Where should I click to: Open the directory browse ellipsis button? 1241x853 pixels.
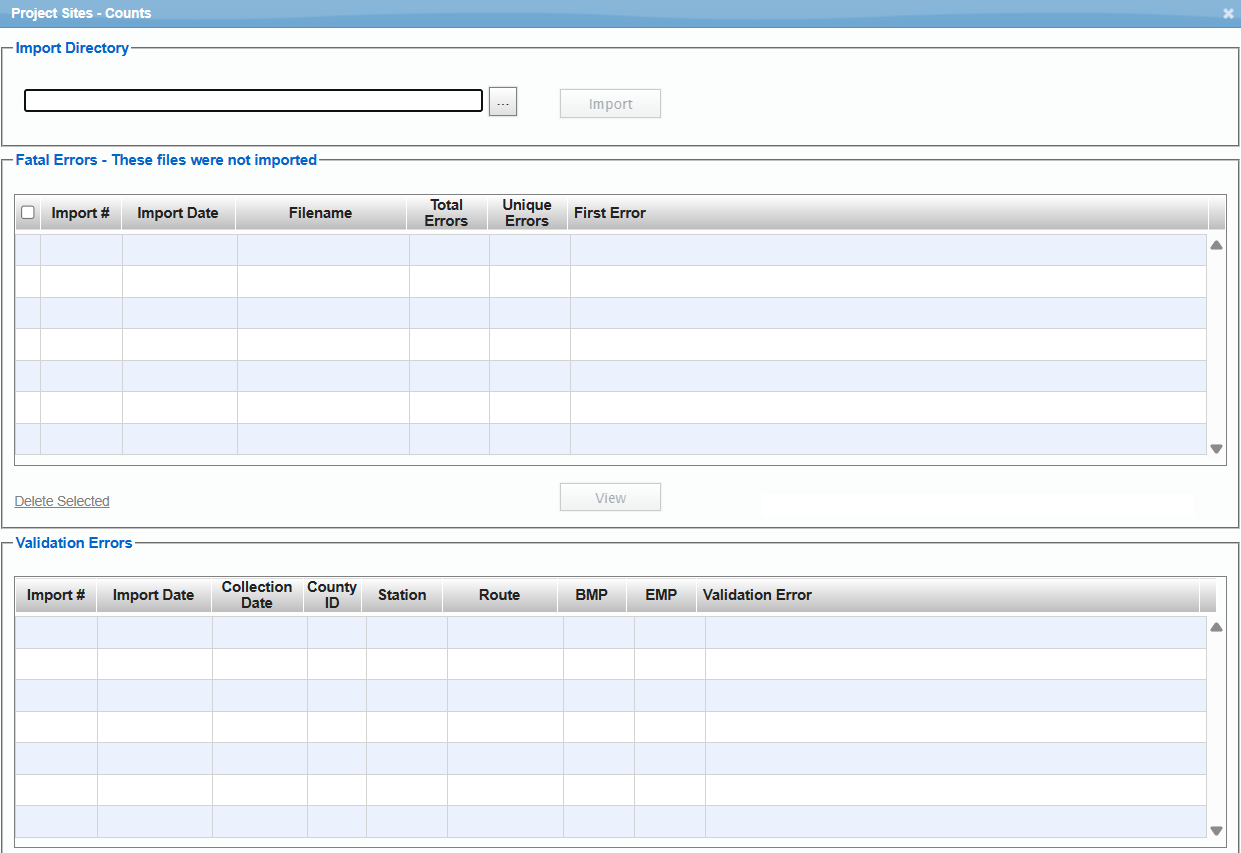503,102
